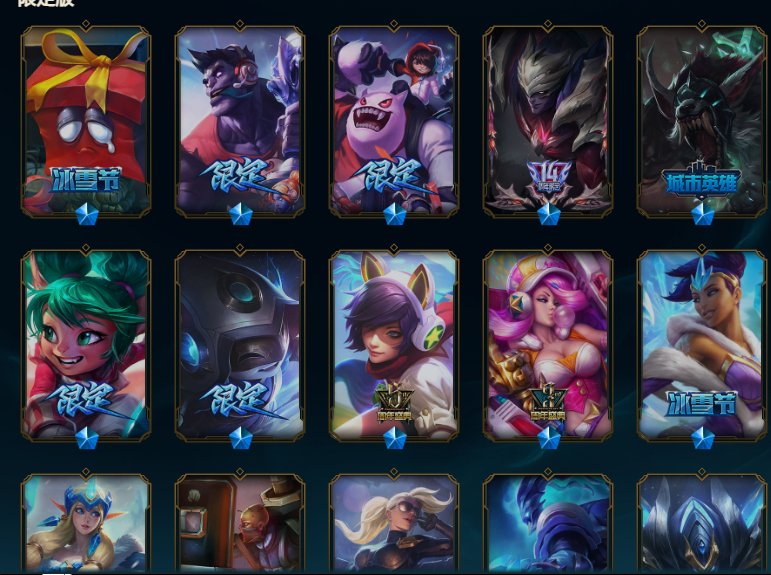Screen dimensions: 771x575
Task: Click the blue gem under the panda bear skin
Action: click(394, 215)
